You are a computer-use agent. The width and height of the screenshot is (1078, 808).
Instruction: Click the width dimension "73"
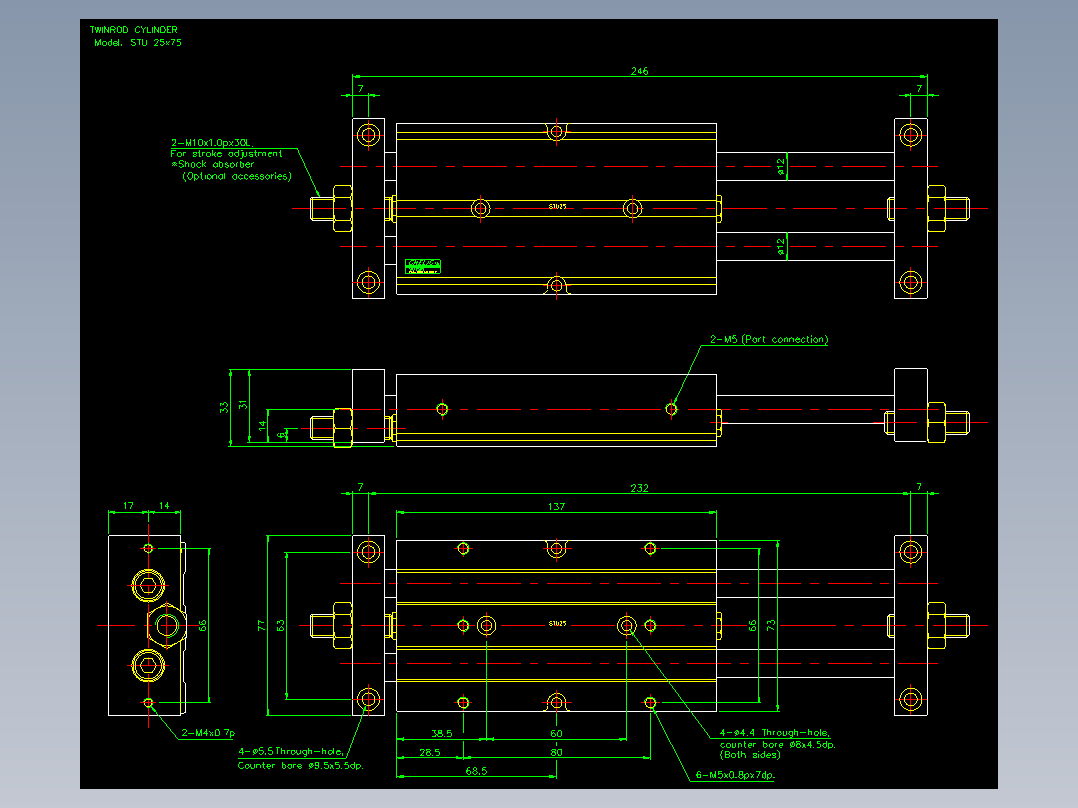coord(771,625)
